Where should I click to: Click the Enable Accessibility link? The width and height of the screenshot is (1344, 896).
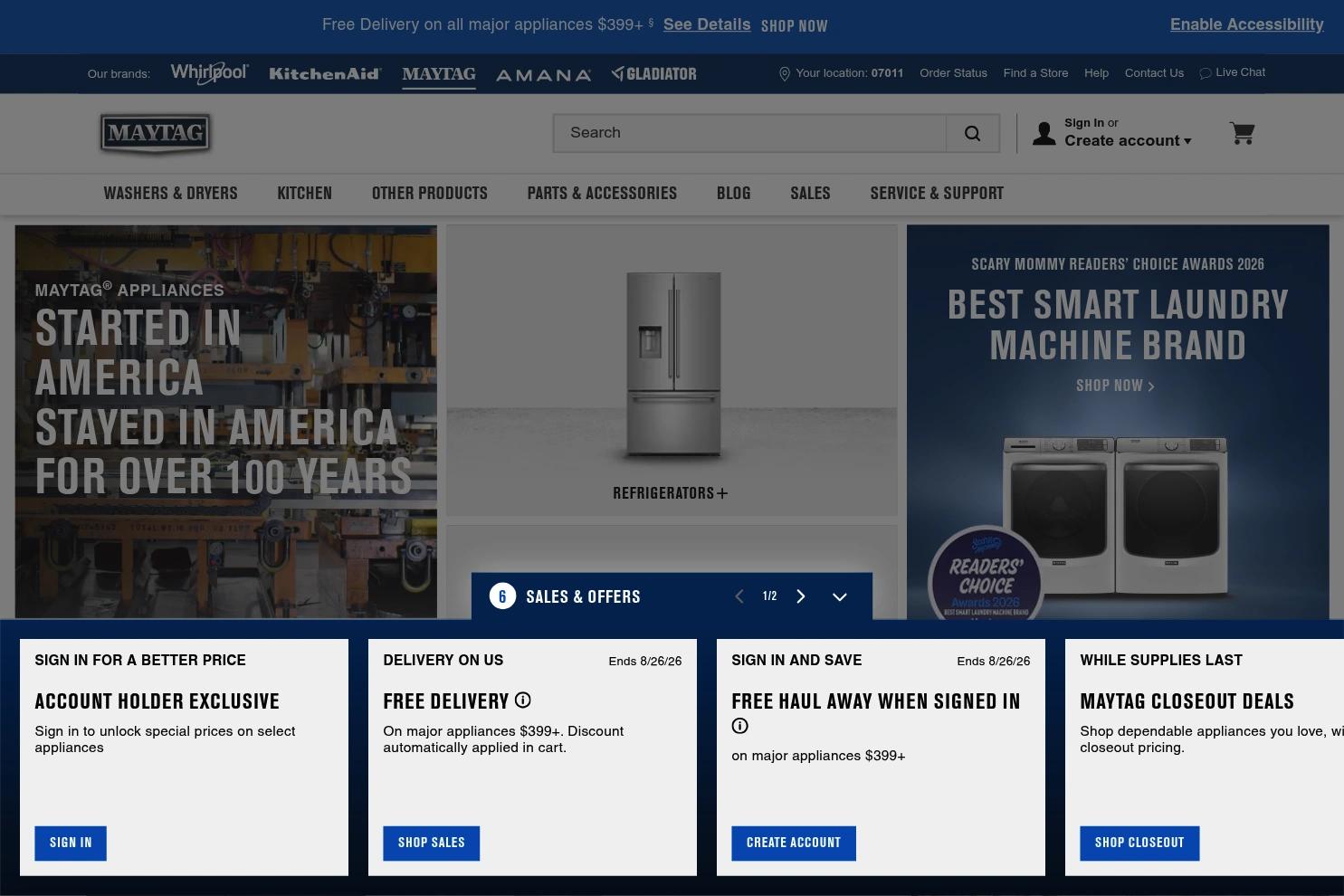point(1247,24)
